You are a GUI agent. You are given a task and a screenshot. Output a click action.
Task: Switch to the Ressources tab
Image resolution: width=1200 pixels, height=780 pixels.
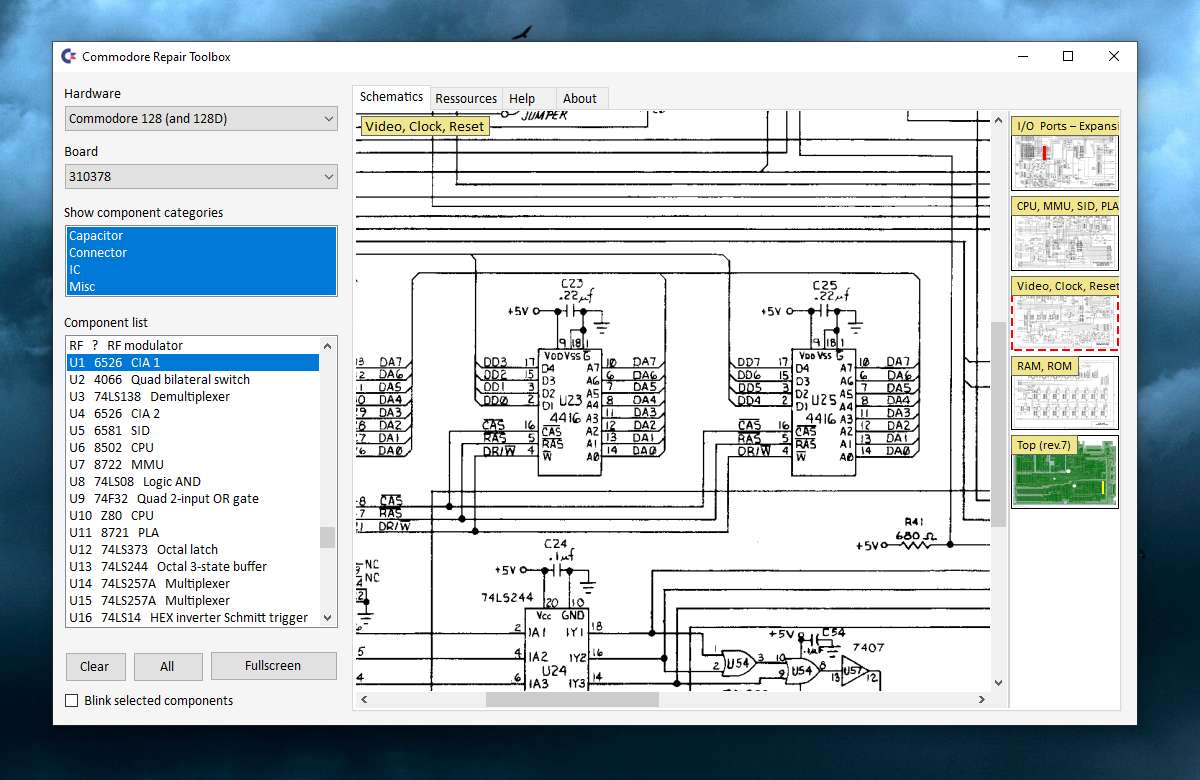(x=466, y=98)
